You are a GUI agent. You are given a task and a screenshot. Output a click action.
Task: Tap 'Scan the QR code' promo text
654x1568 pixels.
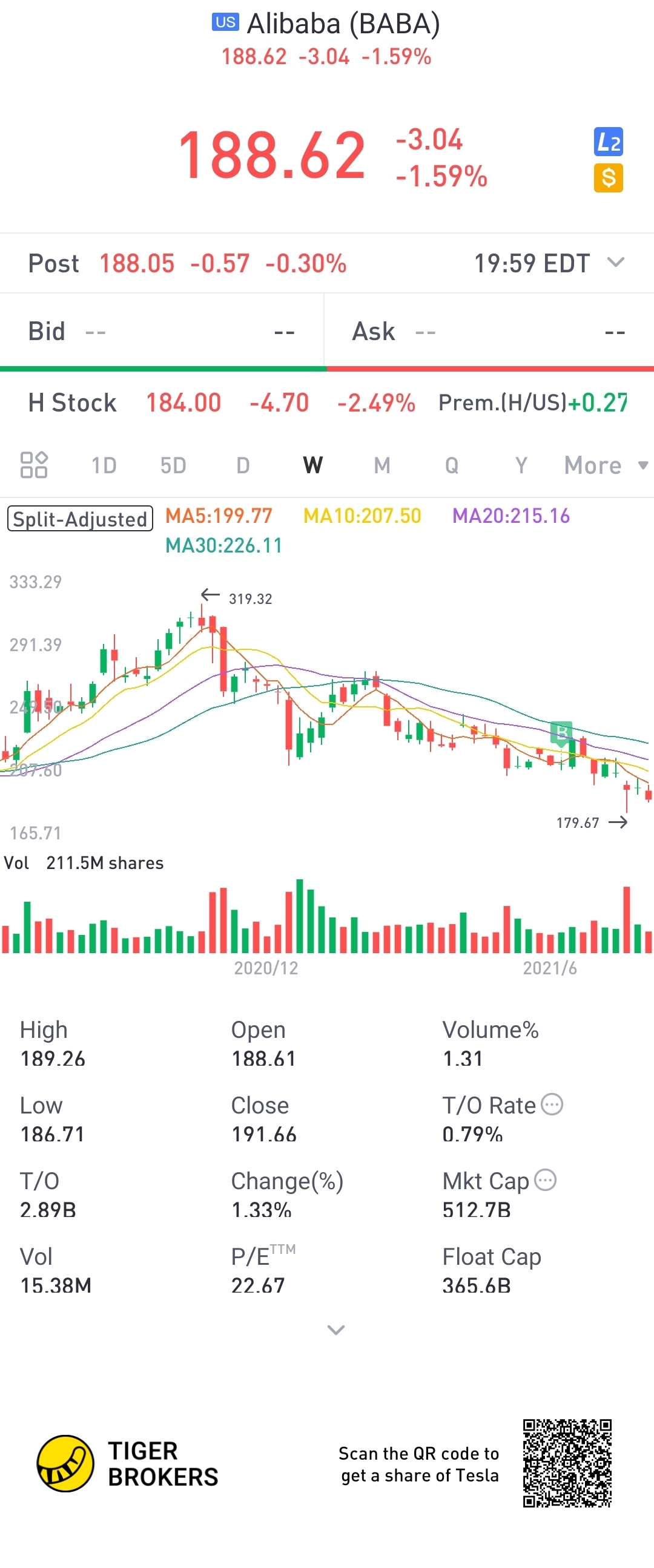tap(419, 1464)
